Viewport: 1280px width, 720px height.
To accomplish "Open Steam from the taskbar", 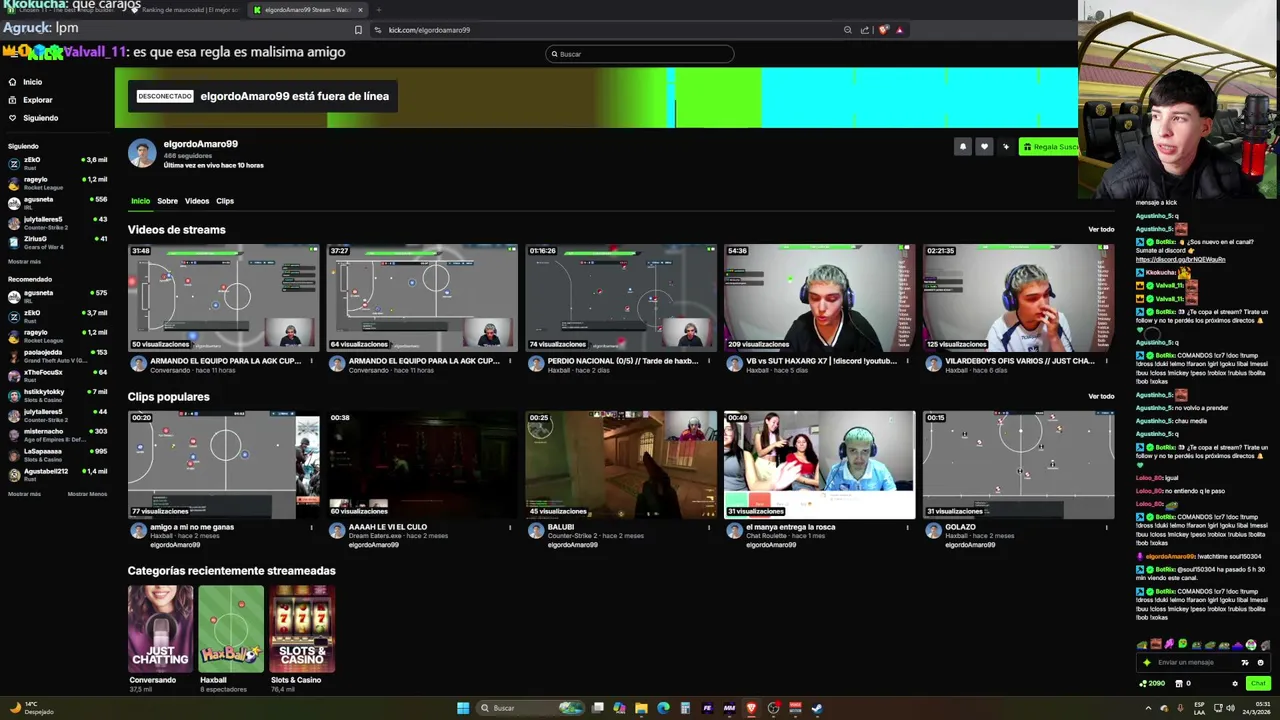I will coord(817,708).
